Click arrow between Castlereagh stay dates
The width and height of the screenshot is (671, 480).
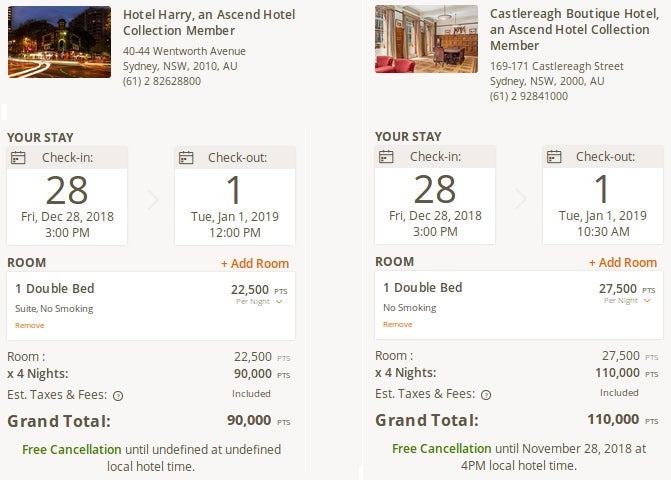click(520, 200)
